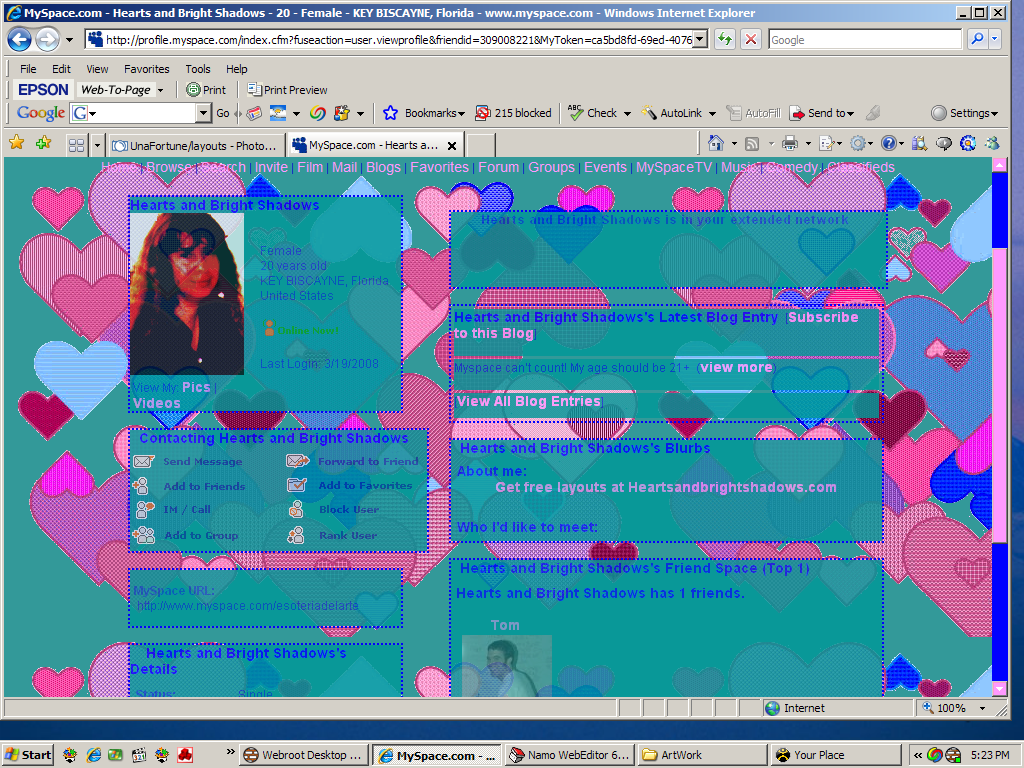Open the ArtWork folder taskbar button
Viewport: 1024px width, 768px height.
pyautogui.click(x=701, y=755)
